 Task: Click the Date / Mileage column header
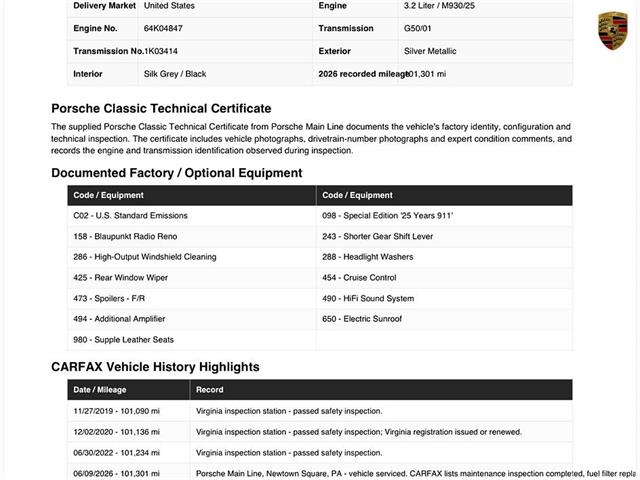pos(100,390)
